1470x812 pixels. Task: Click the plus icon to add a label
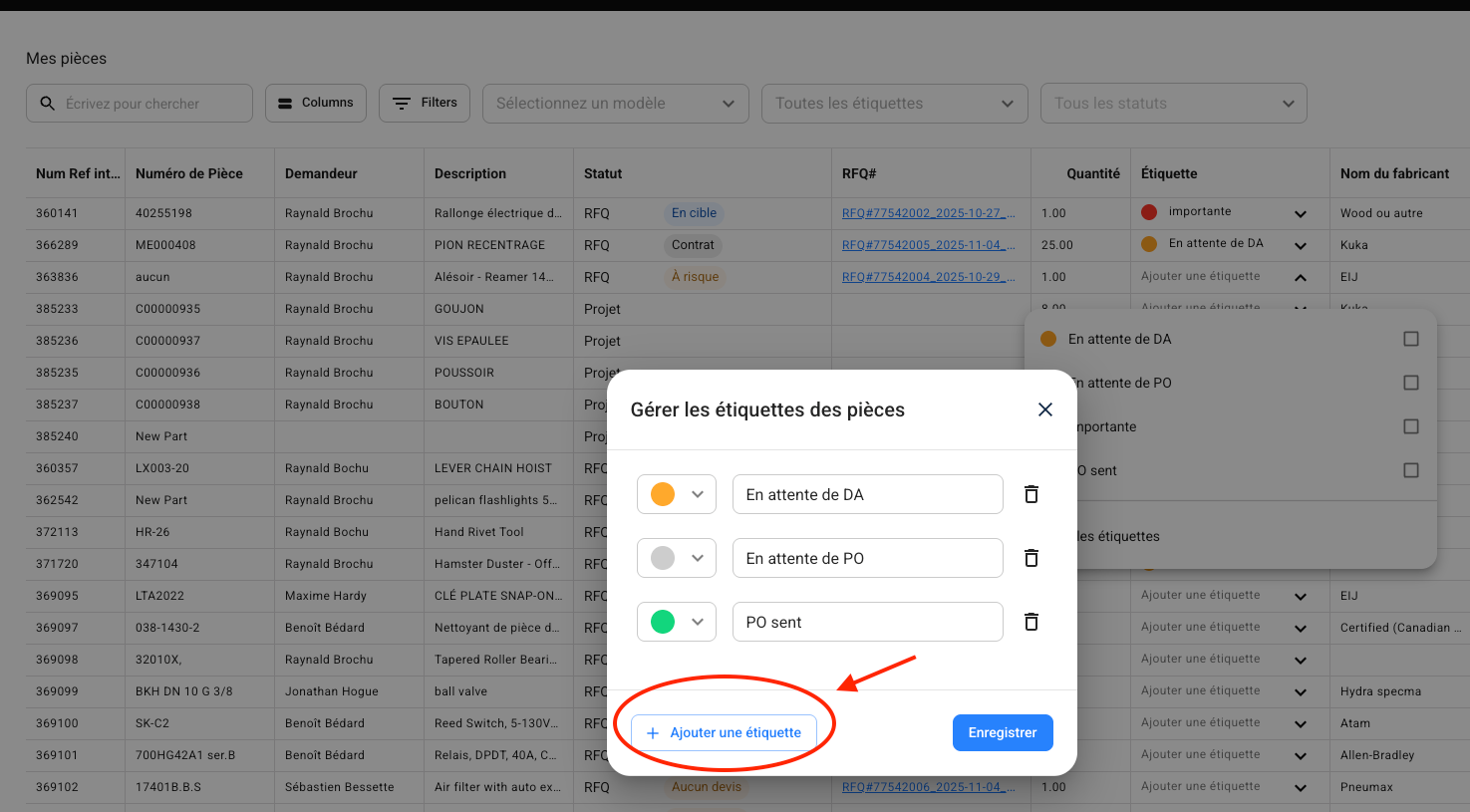[653, 733]
